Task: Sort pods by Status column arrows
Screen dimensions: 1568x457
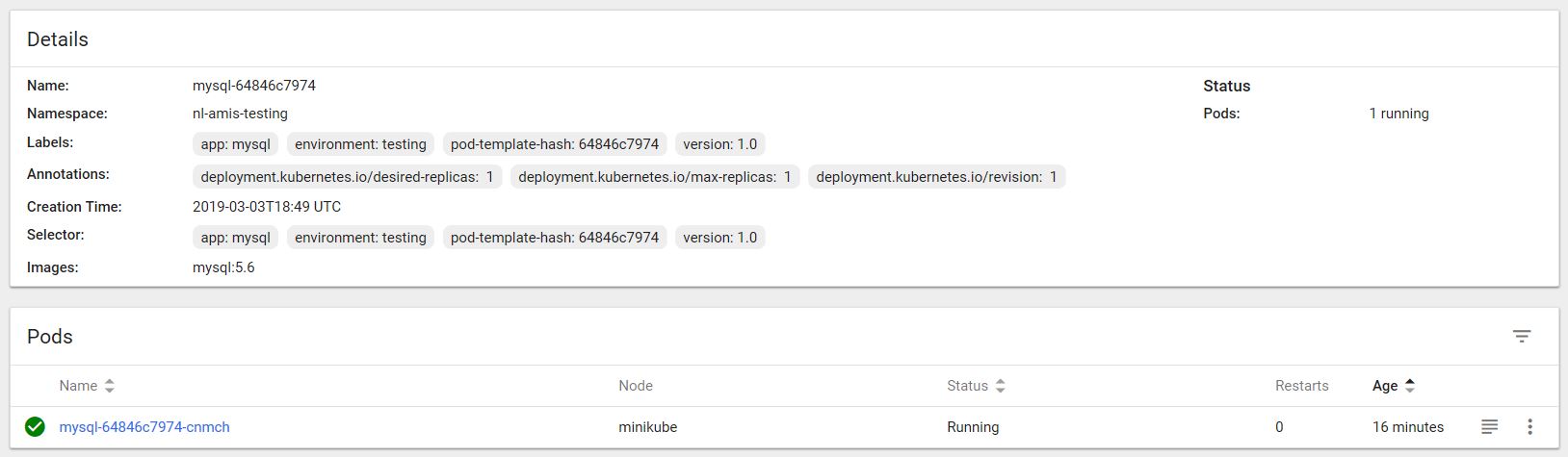Action: point(1001,386)
